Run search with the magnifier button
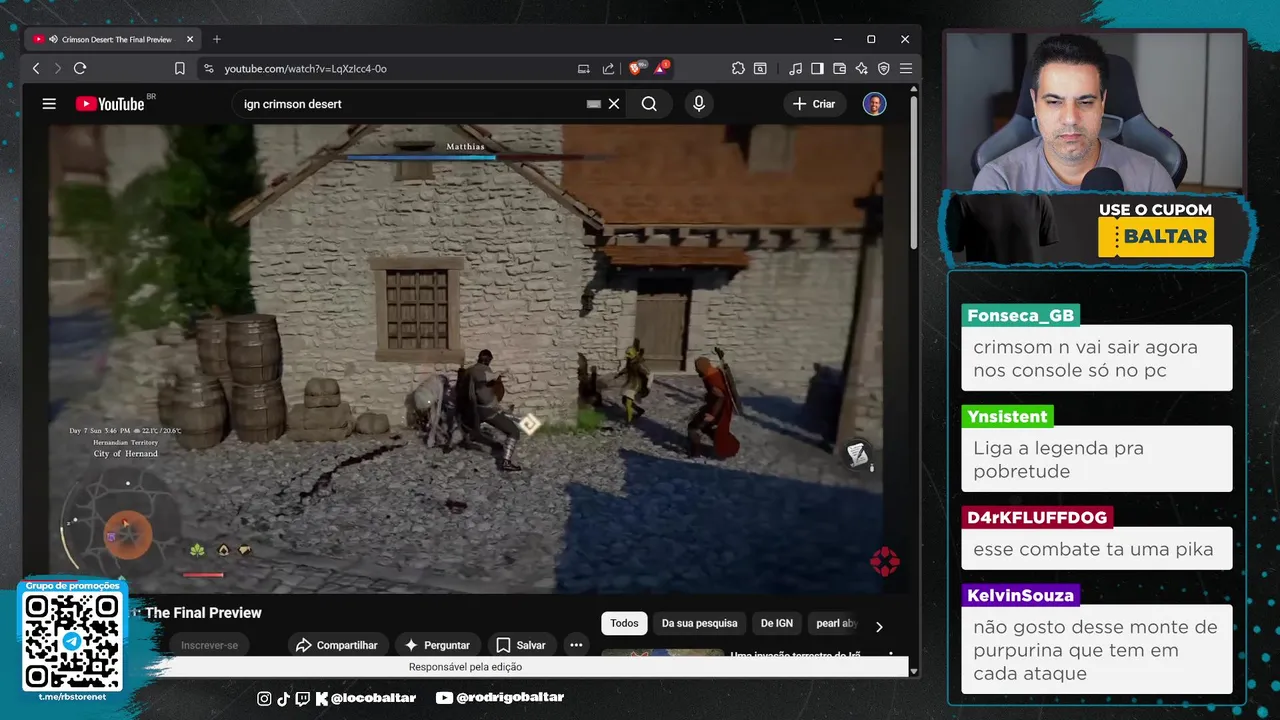This screenshot has height=720, width=1280. tap(649, 104)
